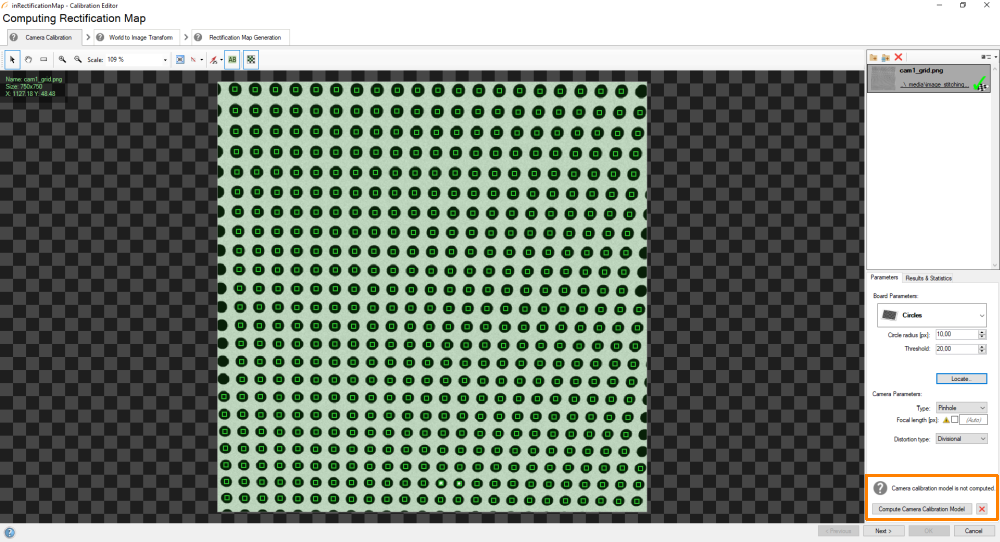Delete selected image with red X
Image resolution: width=1000 pixels, height=542 pixels.
[x=899, y=58]
